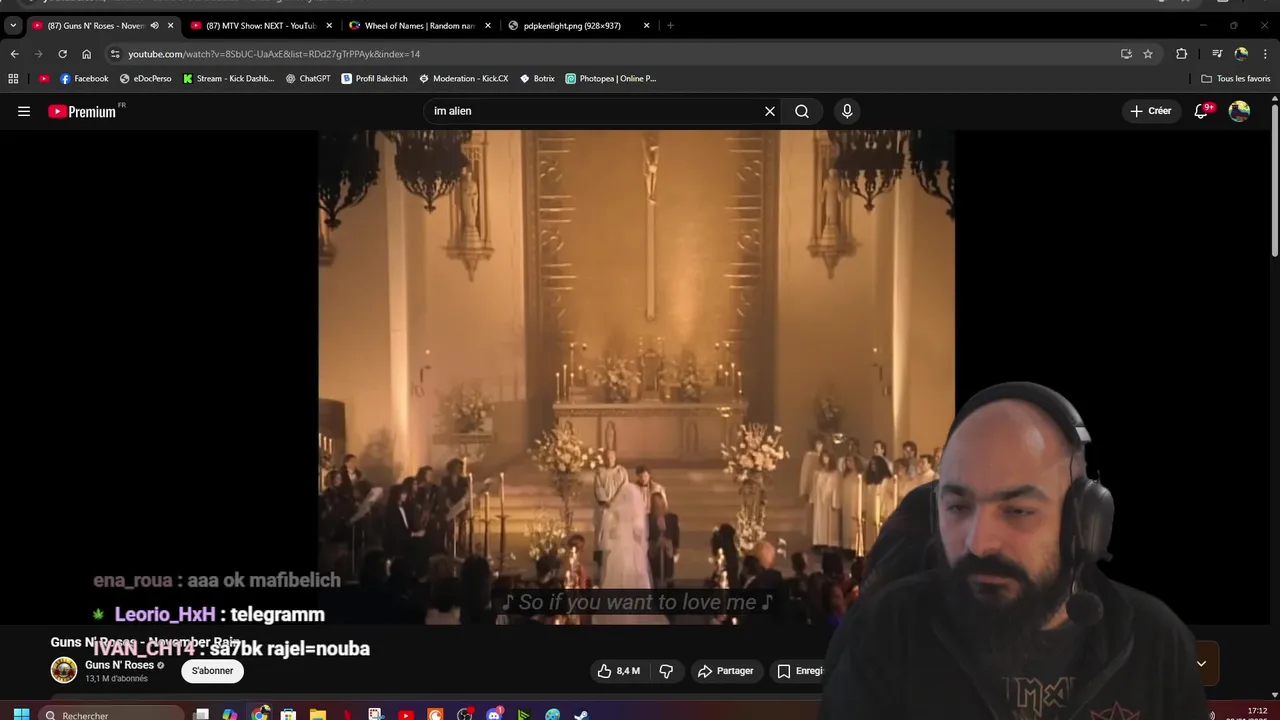Open a new browser tab
Image resolution: width=1280 pixels, height=720 pixels.
pos(670,26)
